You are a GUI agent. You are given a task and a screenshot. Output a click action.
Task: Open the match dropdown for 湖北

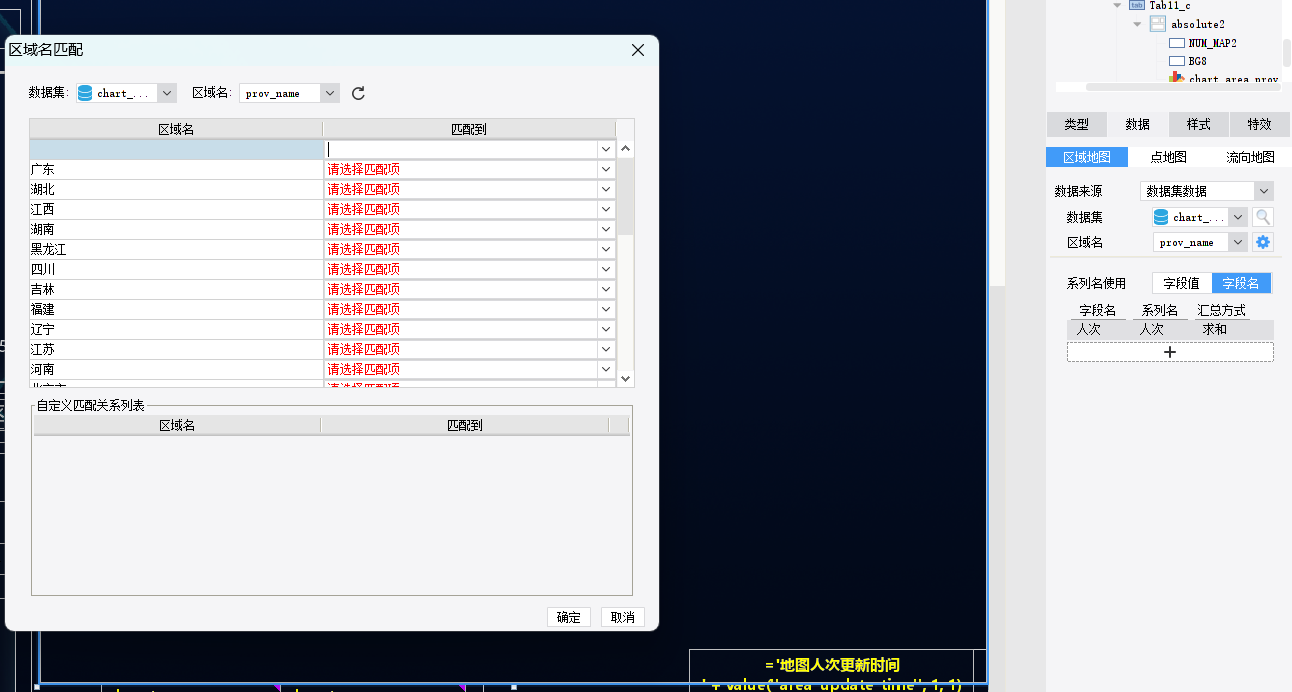point(606,189)
